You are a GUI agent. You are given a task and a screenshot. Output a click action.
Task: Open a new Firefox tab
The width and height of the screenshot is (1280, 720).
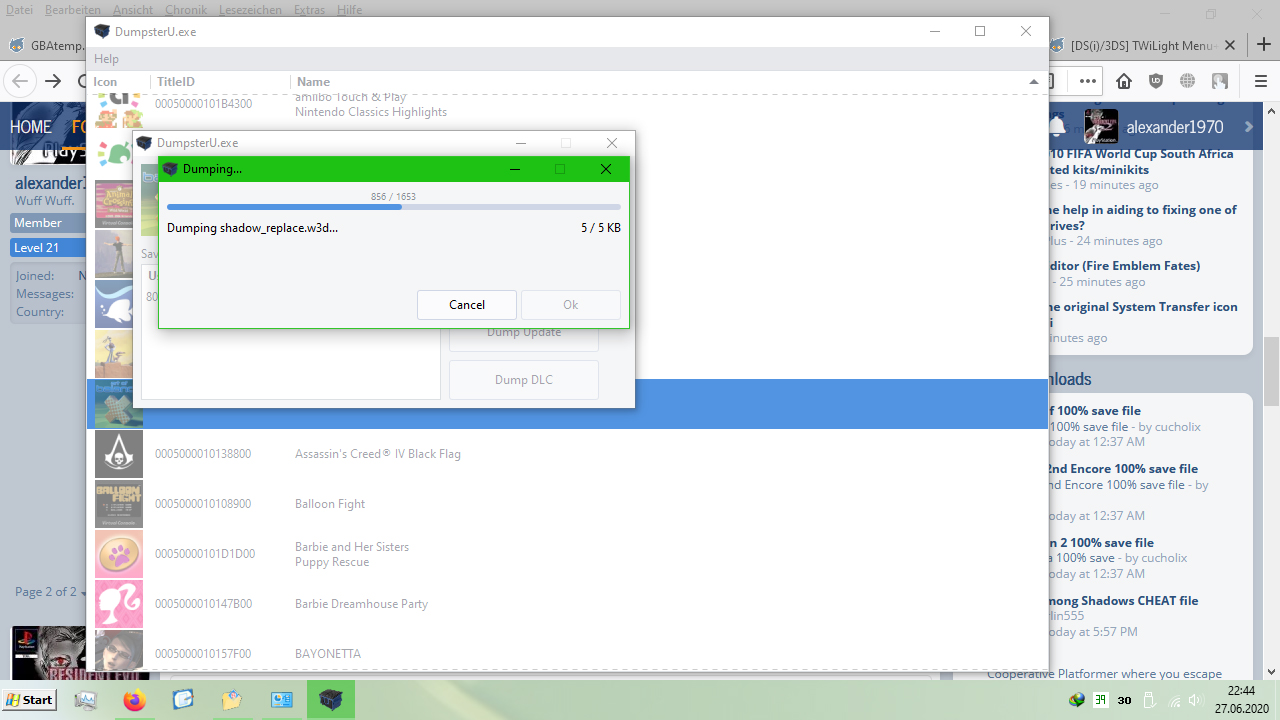[x=1262, y=46]
